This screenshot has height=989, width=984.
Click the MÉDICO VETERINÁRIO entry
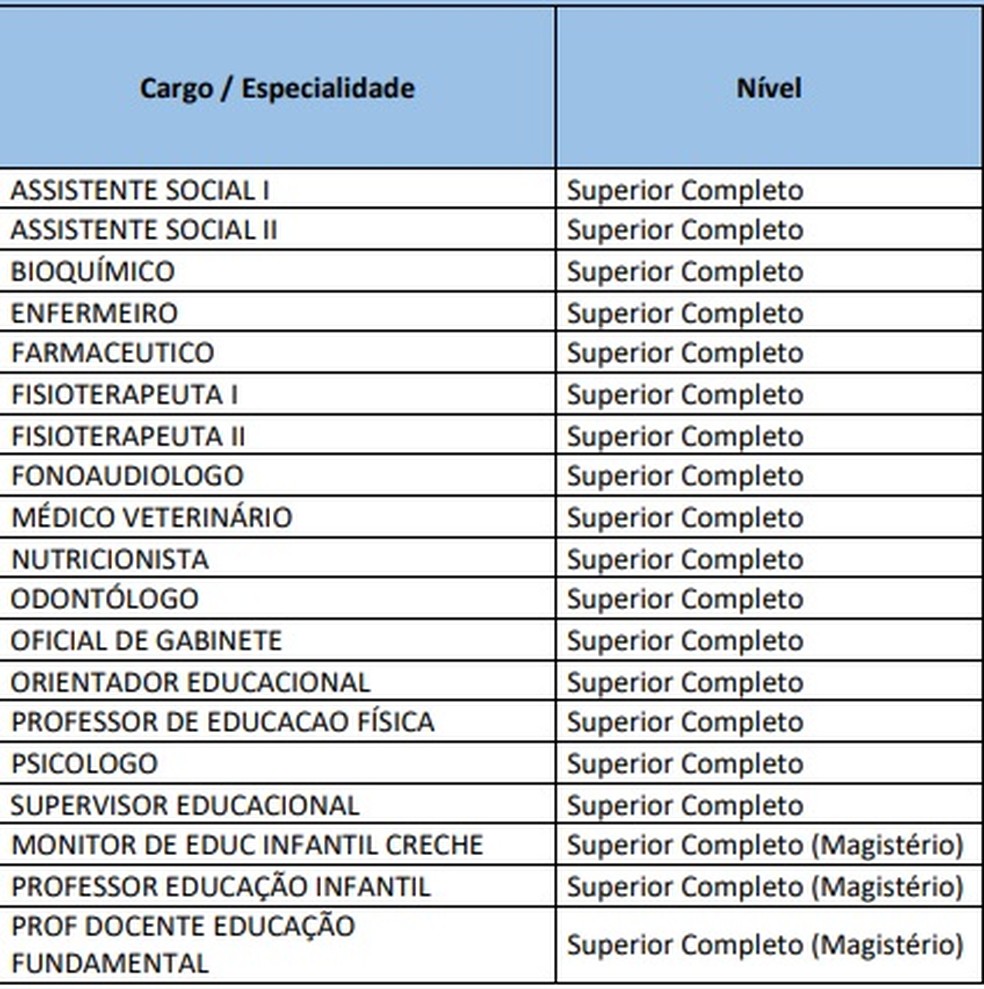tap(151, 518)
